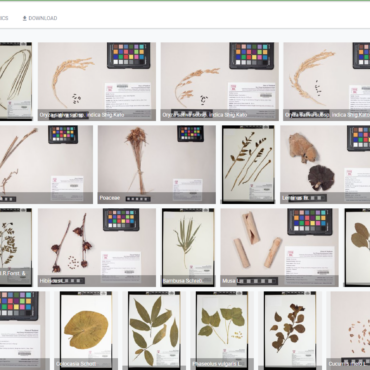
Task: Open the Poaceae specimen thumbnail
Action: (x=157, y=164)
